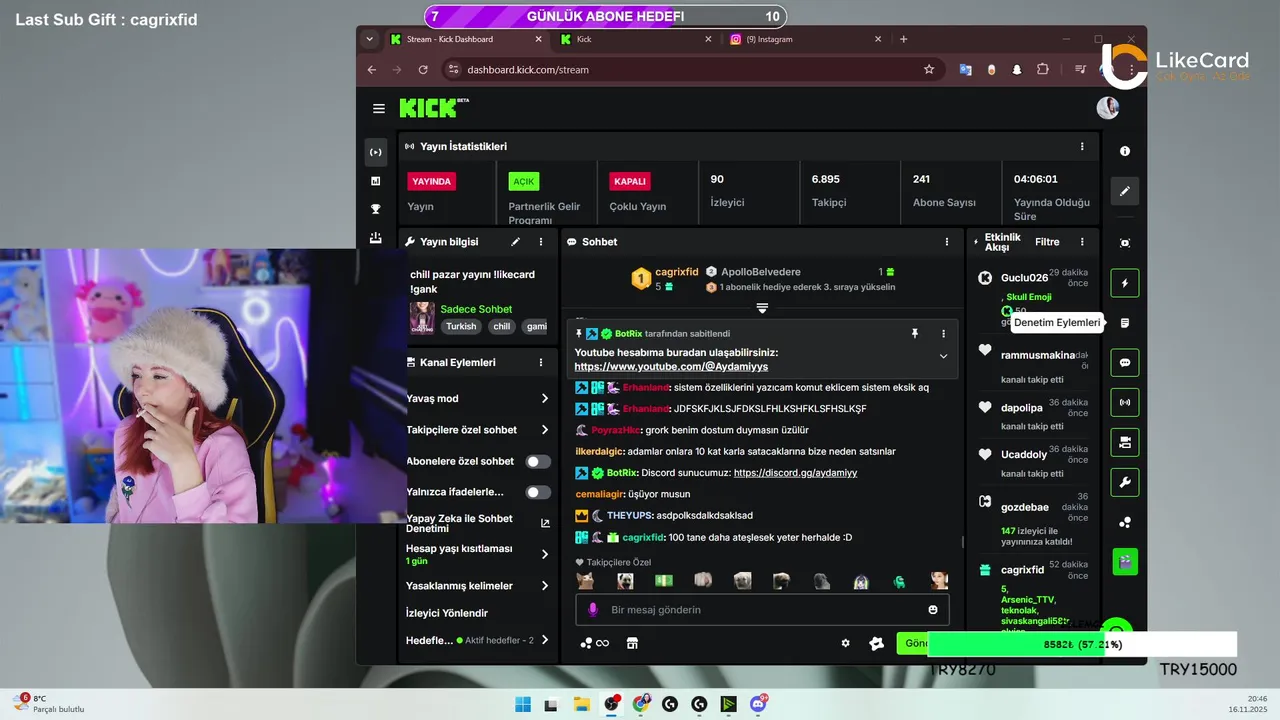Edit stream info with the pencil icon
1280x720 pixels.
pyautogui.click(x=516, y=242)
